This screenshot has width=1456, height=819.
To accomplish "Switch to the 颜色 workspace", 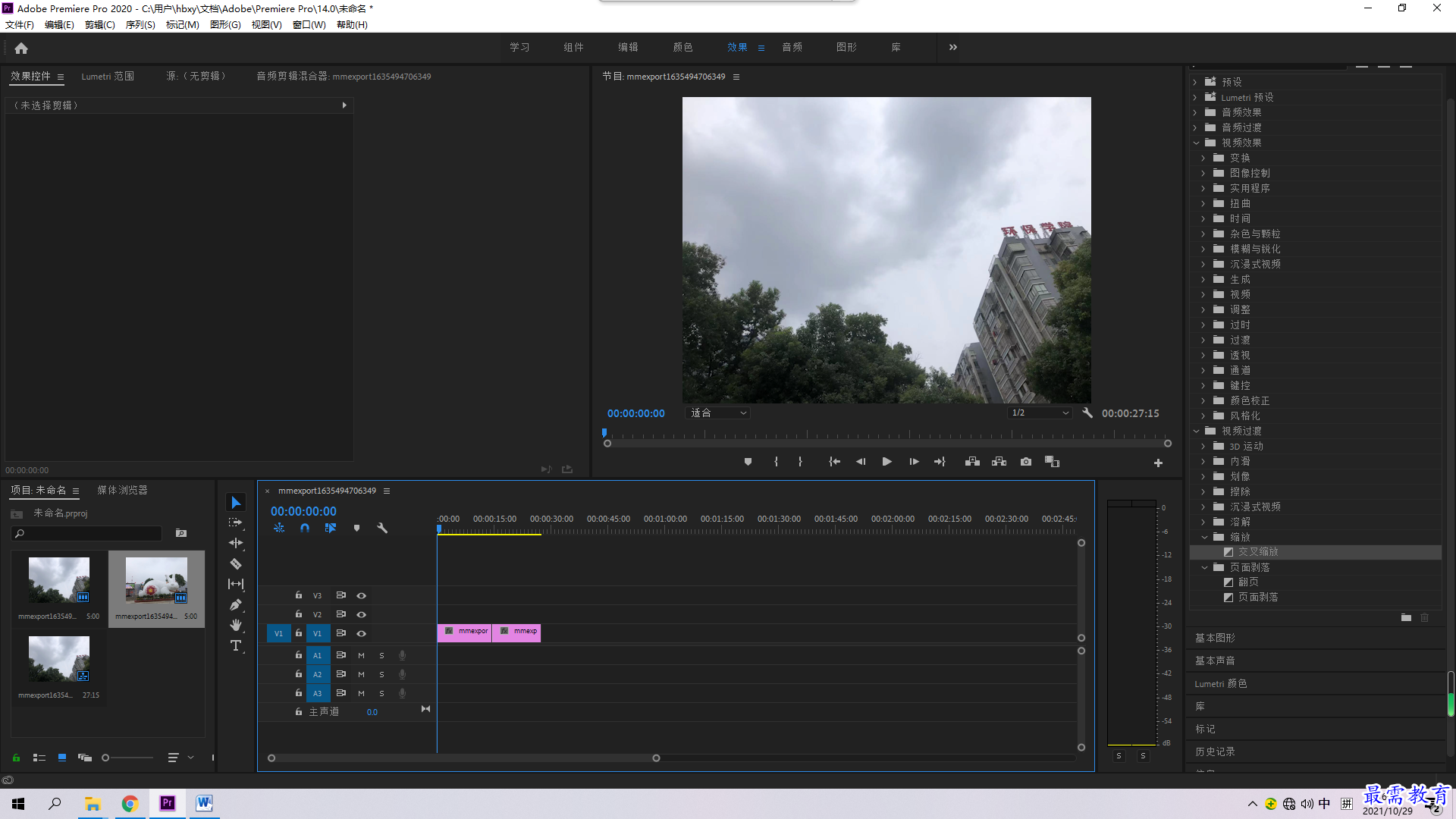I will click(682, 47).
